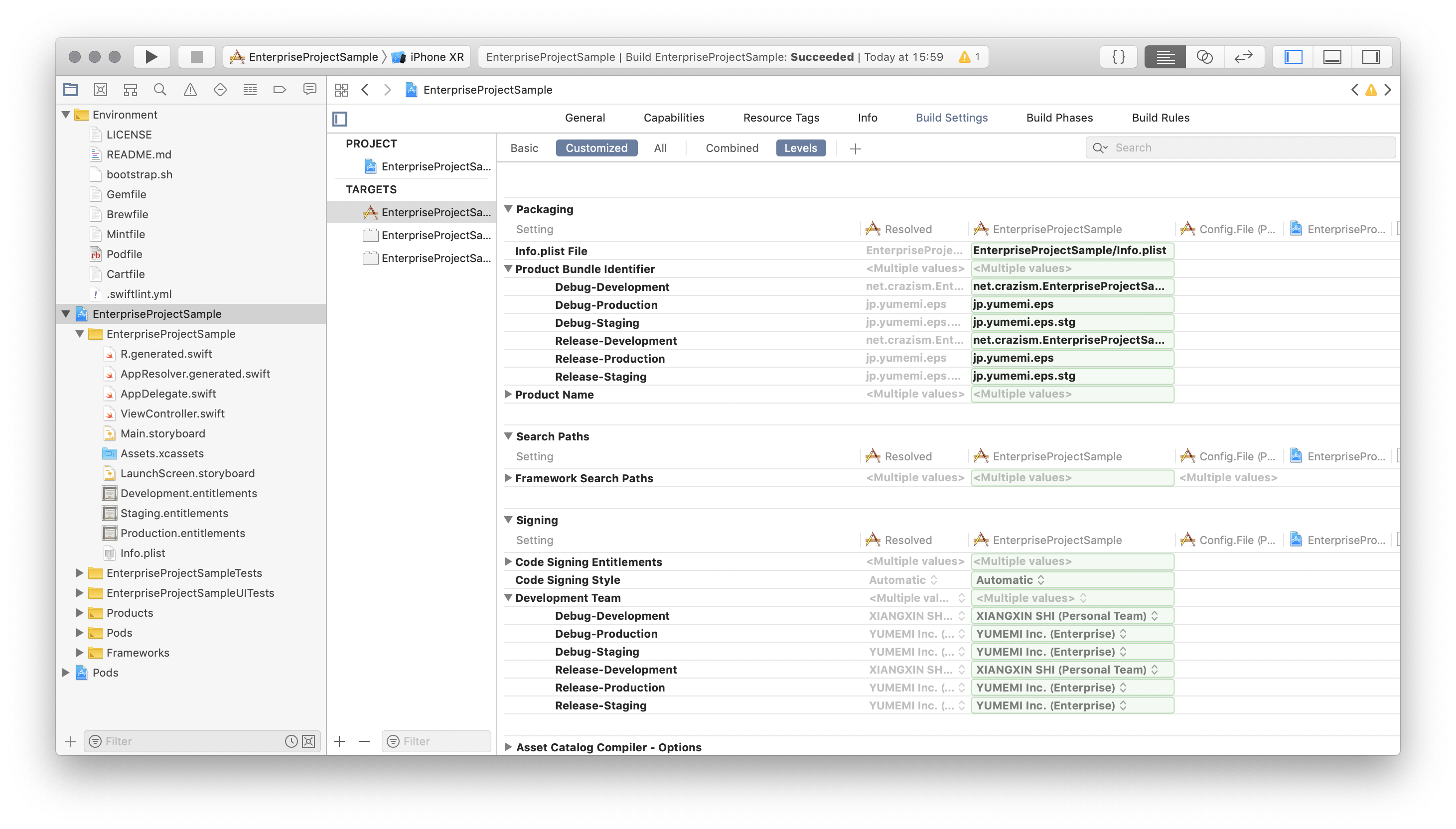1456x829 pixels.
Task: Change Debug-Development team XIANGXIN SHI dropdown
Action: 1072,615
